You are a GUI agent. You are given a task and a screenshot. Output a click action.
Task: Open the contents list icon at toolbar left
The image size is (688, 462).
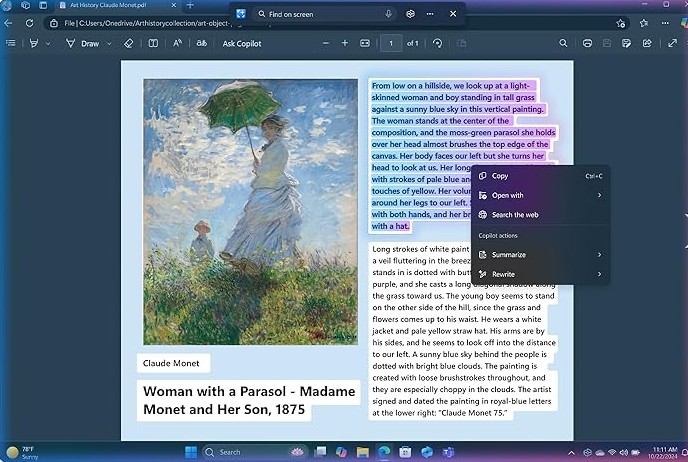click(x=11, y=43)
